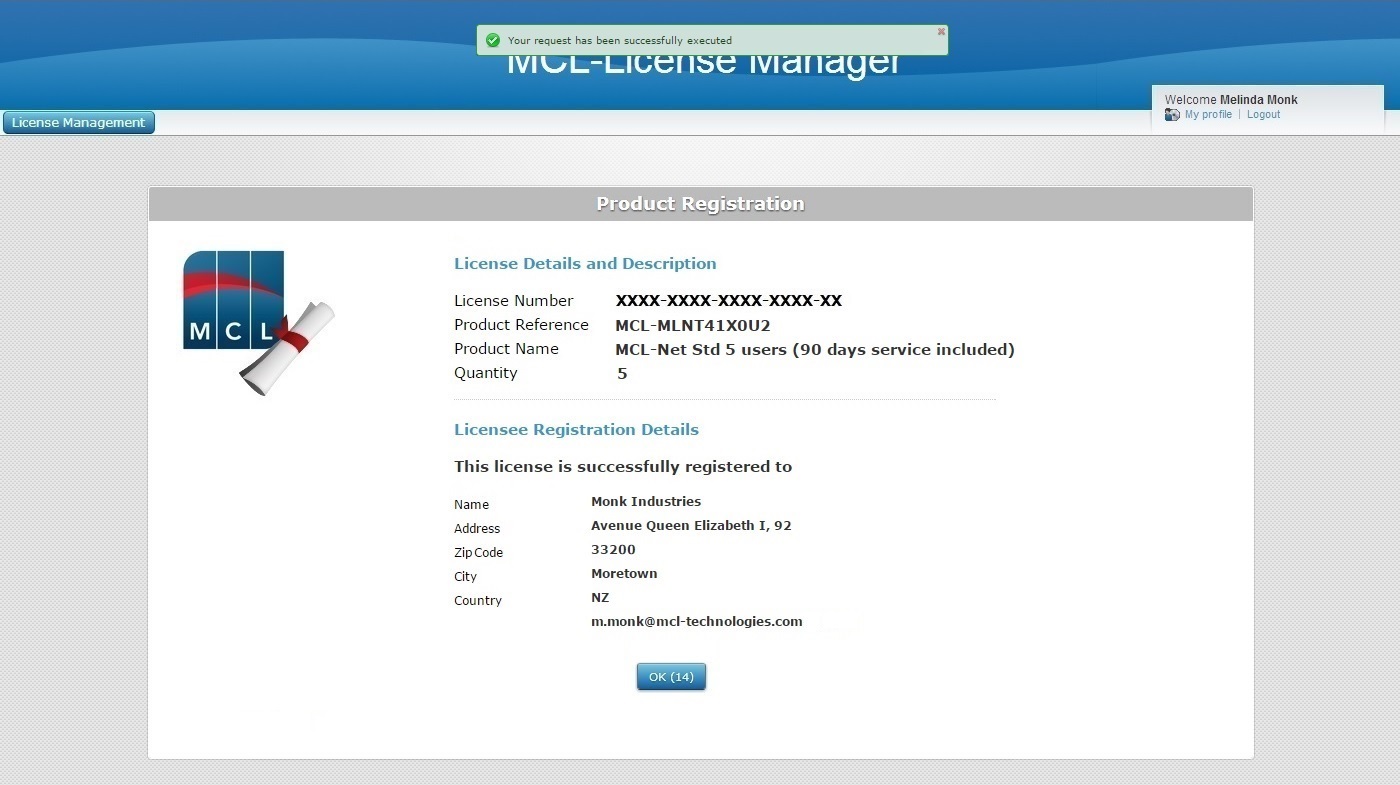Select the License Number value XXXX-XXXX-XXXX-XXXX-XX
The height and width of the screenshot is (785, 1400).
point(728,301)
